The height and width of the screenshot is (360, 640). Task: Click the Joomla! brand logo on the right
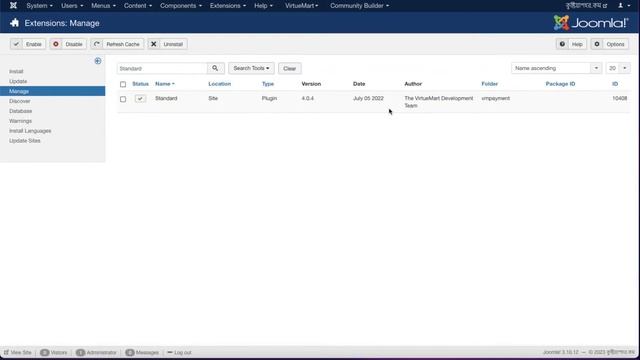tap(591, 23)
